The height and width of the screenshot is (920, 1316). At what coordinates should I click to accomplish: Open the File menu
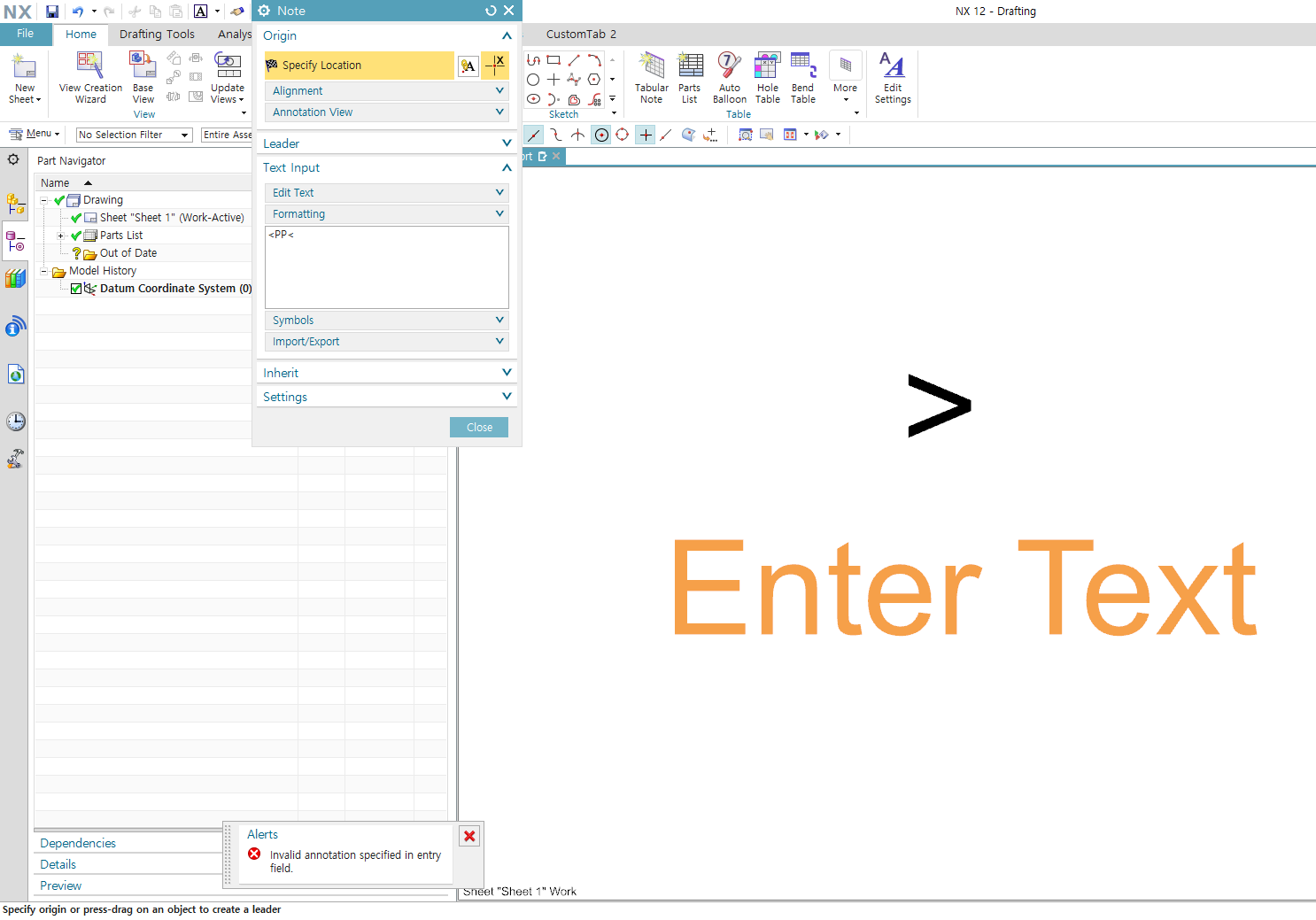click(26, 34)
